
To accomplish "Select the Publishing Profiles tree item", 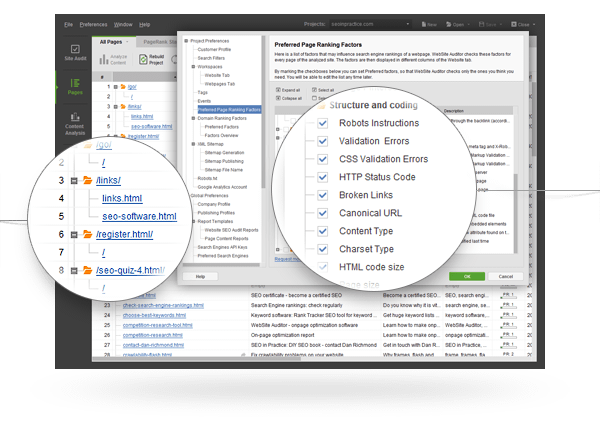I will coord(216,213).
